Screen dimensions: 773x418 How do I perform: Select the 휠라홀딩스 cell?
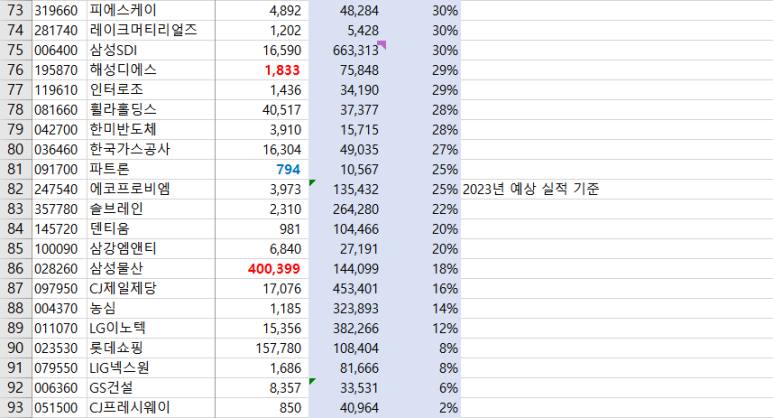tap(151, 110)
